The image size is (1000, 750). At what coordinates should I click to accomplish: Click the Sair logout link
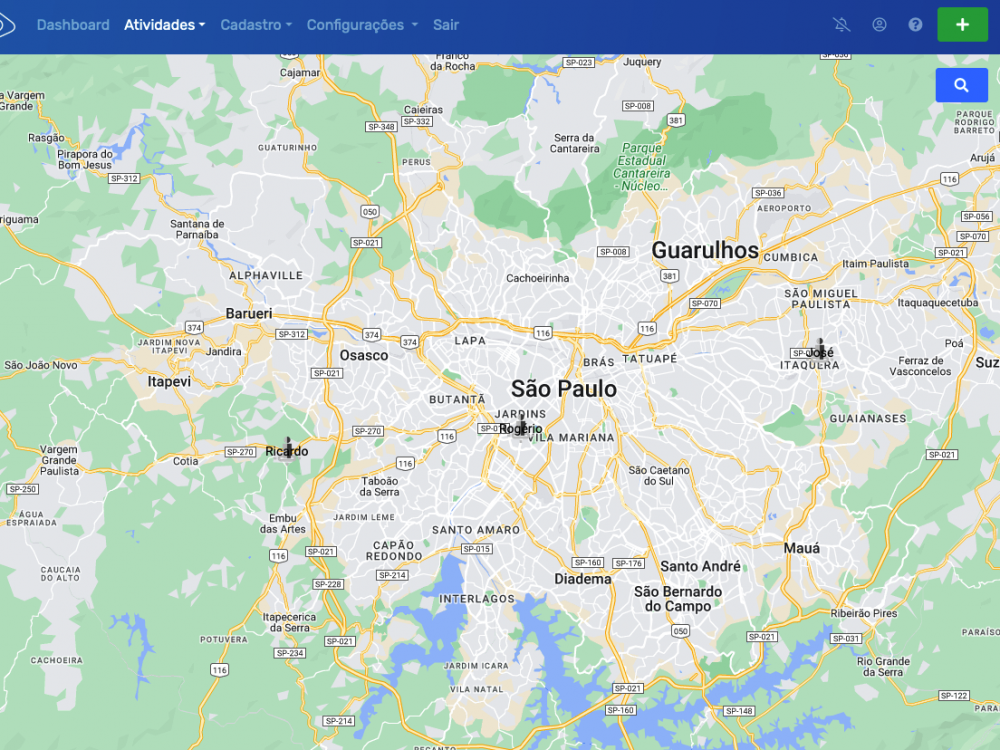pyautogui.click(x=446, y=25)
